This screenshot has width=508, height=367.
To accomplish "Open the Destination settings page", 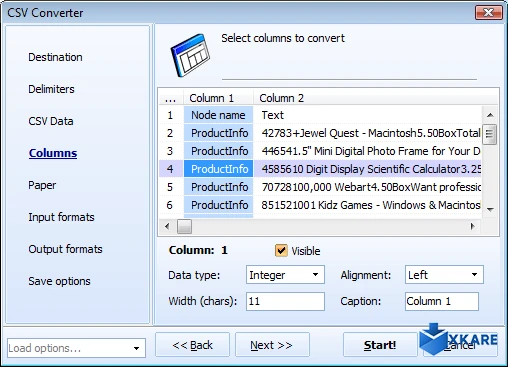I will [x=55, y=57].
